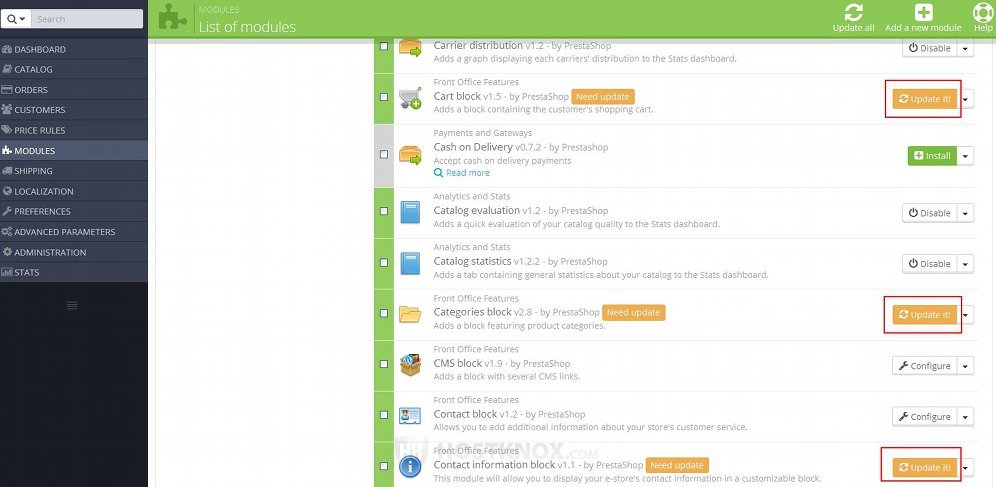
Task: Tick the CMS block checkbox
Action: click(384, 364)
